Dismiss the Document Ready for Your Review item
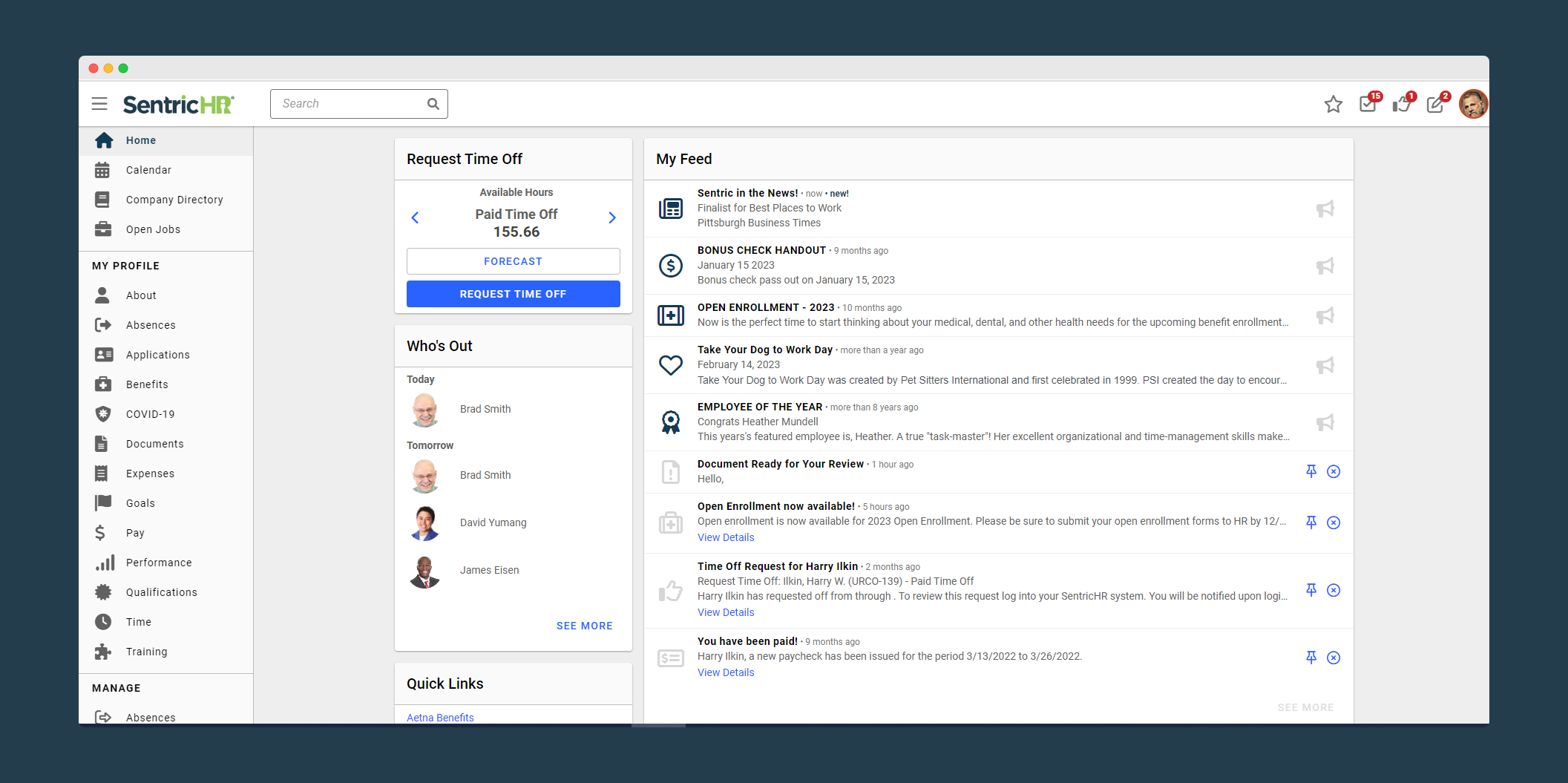Screen dimensions: 1568x783 click(1334, 471)
